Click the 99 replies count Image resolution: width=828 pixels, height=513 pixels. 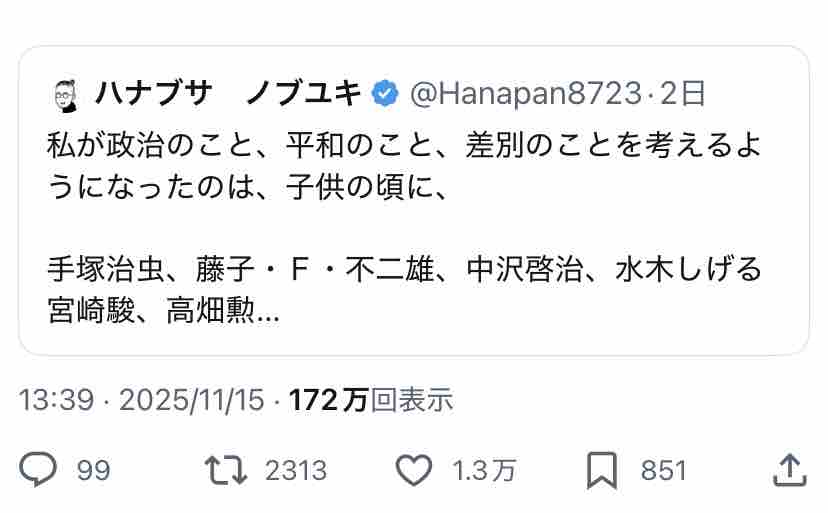pyautogui.click(x=93, y=470)
